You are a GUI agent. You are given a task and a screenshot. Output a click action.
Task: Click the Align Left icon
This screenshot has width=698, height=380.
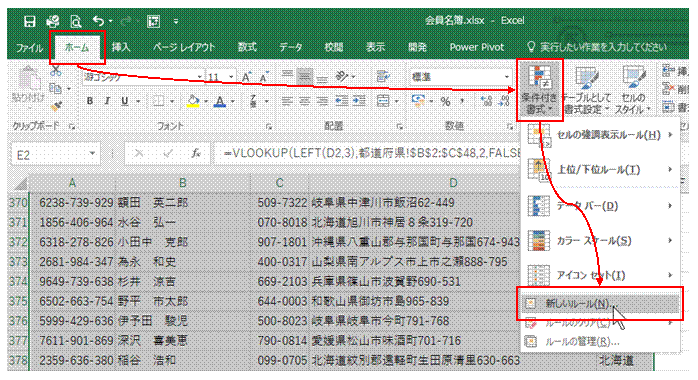pyautogui.click(x=287, y=102)
